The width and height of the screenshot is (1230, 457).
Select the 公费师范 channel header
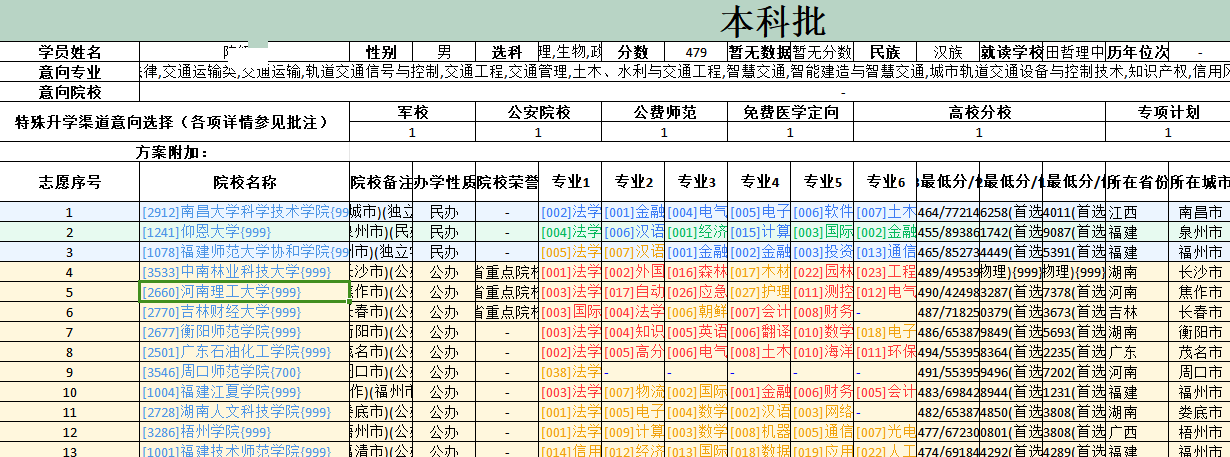(x=665, y=112)
